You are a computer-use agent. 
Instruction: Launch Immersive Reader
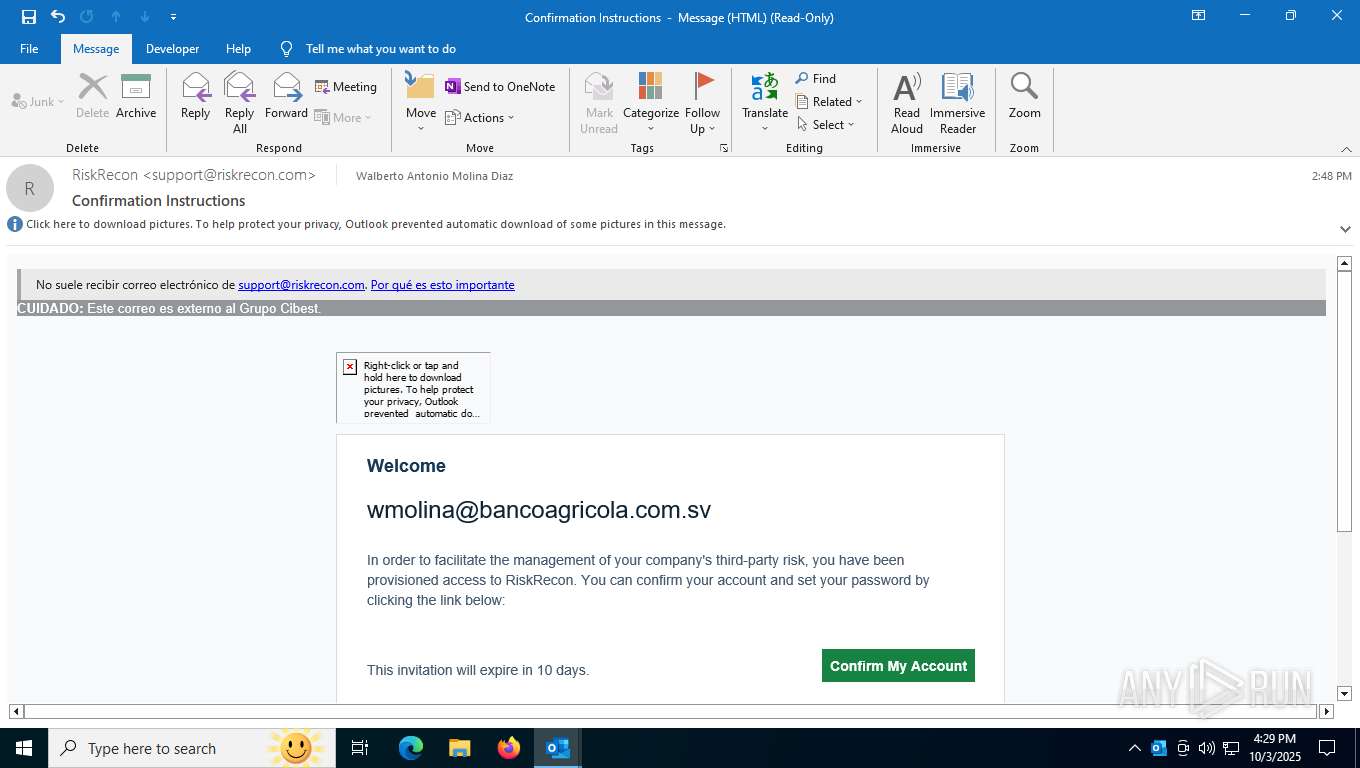pyautogui.click(x=958, y=102)
